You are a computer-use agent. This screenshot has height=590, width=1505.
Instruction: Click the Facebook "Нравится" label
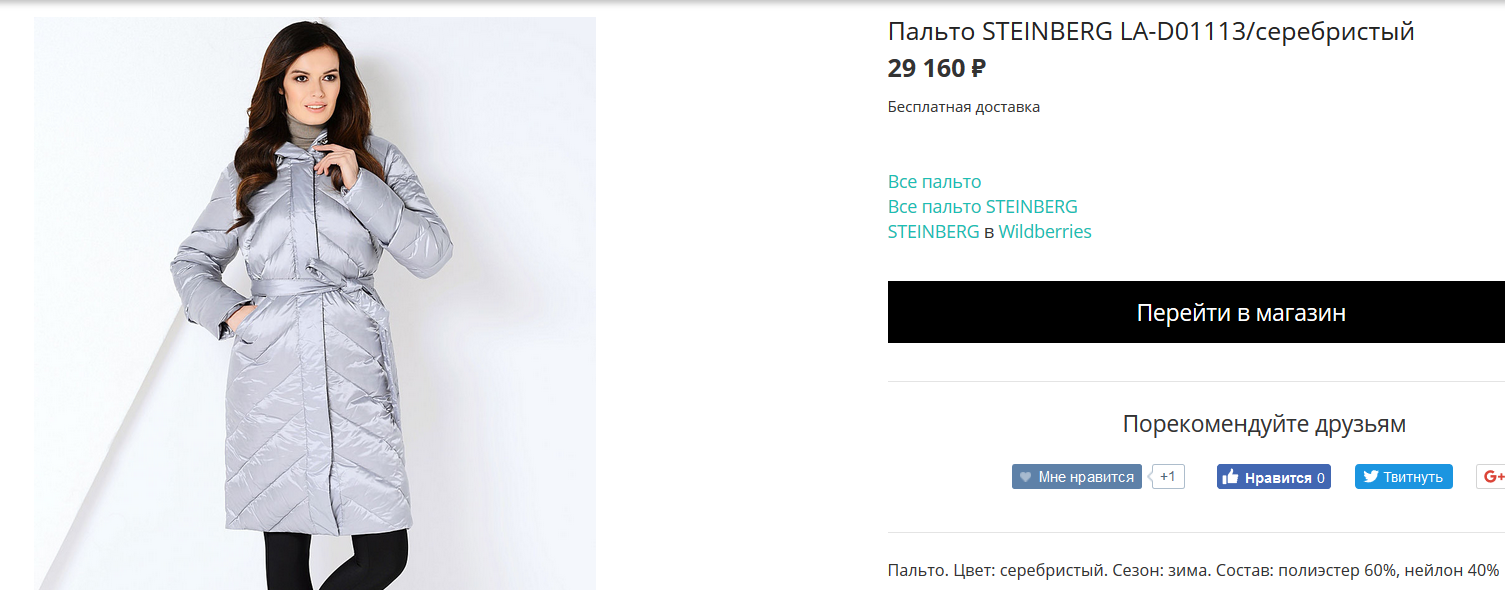tap(1278, 478)
